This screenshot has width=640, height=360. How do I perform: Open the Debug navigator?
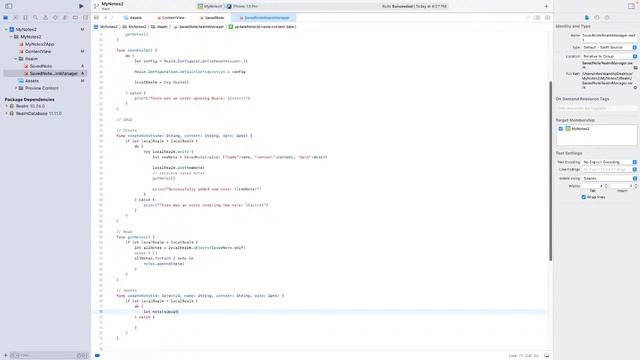65,18
